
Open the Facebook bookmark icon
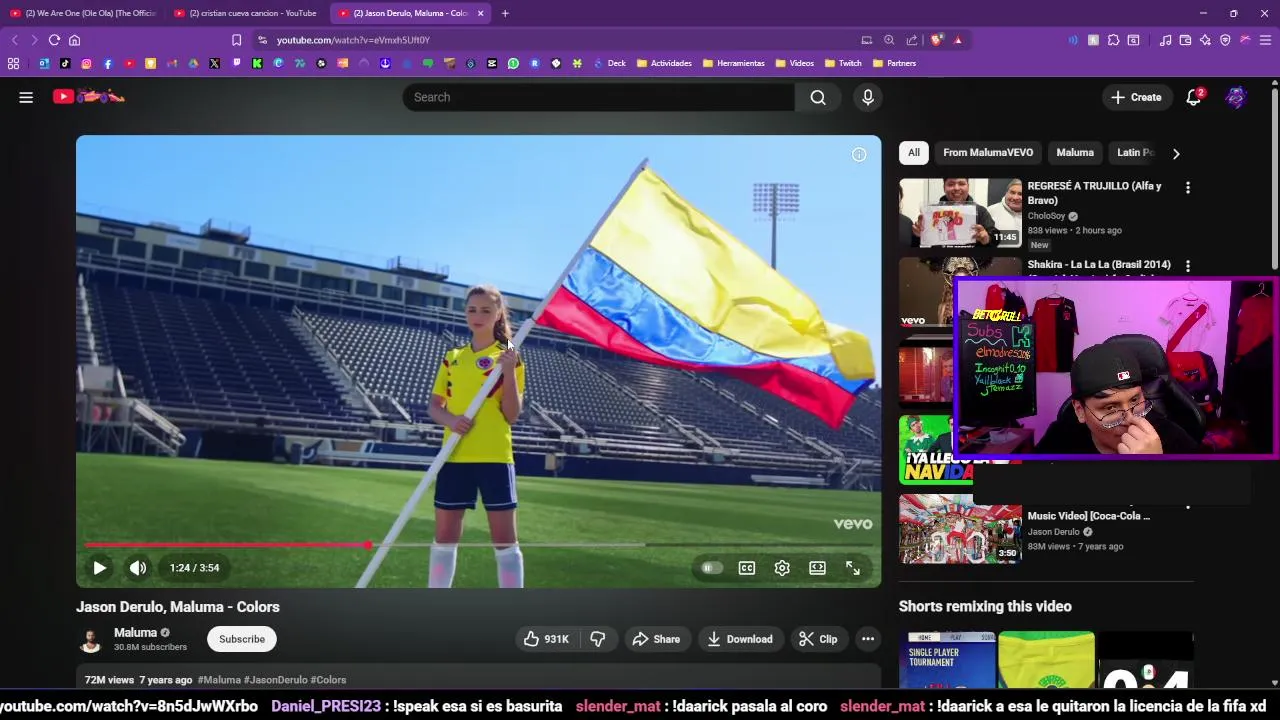coord(108,63)
